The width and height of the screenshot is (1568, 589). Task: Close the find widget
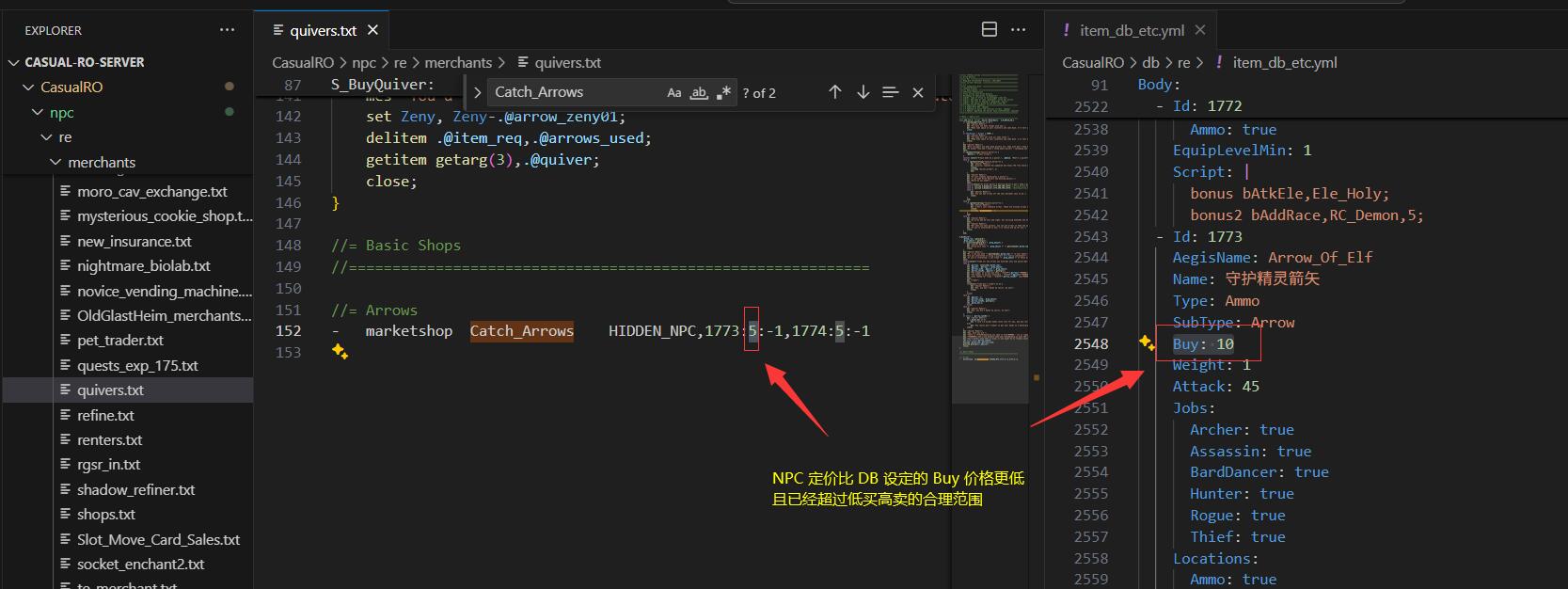(918, 92)
